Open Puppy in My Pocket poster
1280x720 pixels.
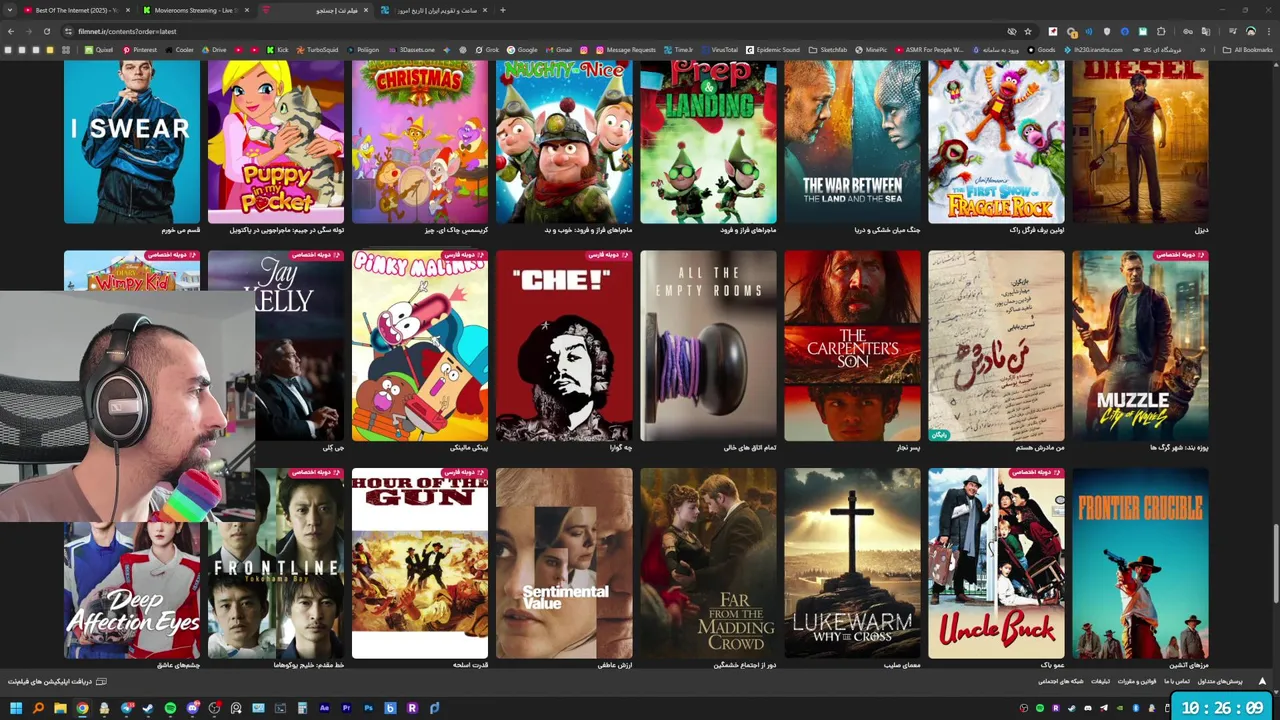(276, 142)
